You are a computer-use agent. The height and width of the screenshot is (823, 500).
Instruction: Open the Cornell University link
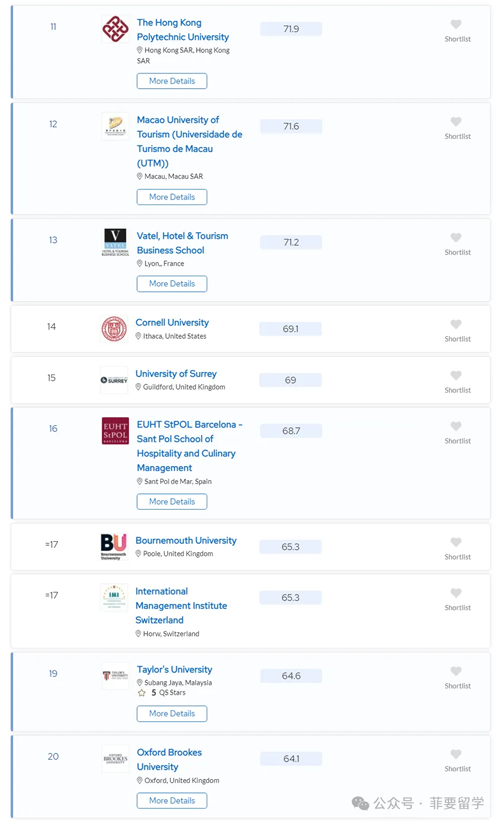click(172, 322)
